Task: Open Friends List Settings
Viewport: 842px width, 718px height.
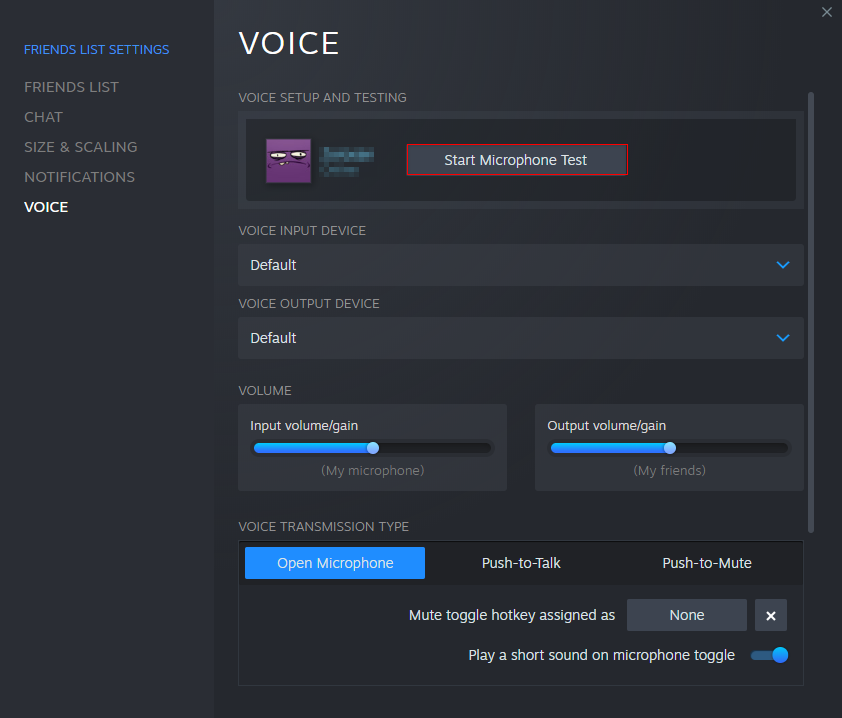Action: point(96,49)
